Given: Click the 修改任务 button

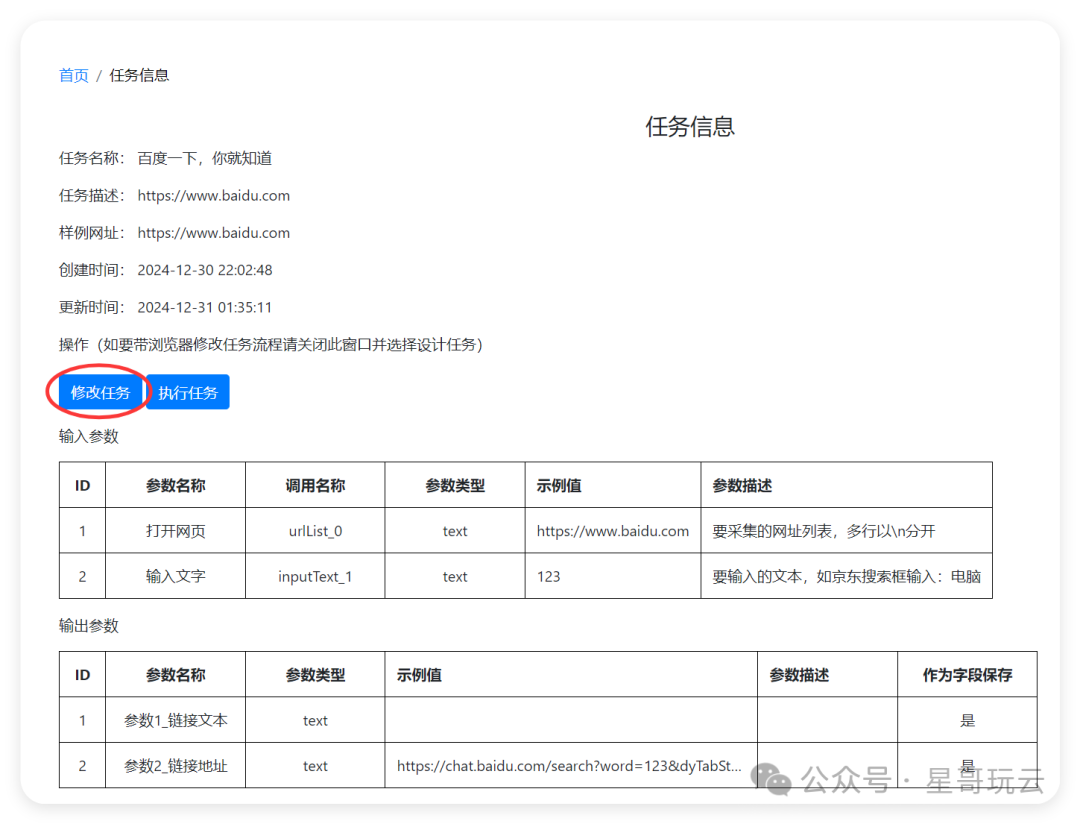Looking at the screenshot, I should click(101, 392).
